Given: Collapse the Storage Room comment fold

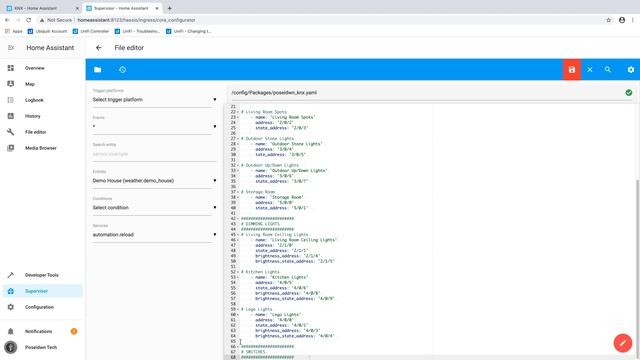Looking at the screenshot, I should click(238, 192).
